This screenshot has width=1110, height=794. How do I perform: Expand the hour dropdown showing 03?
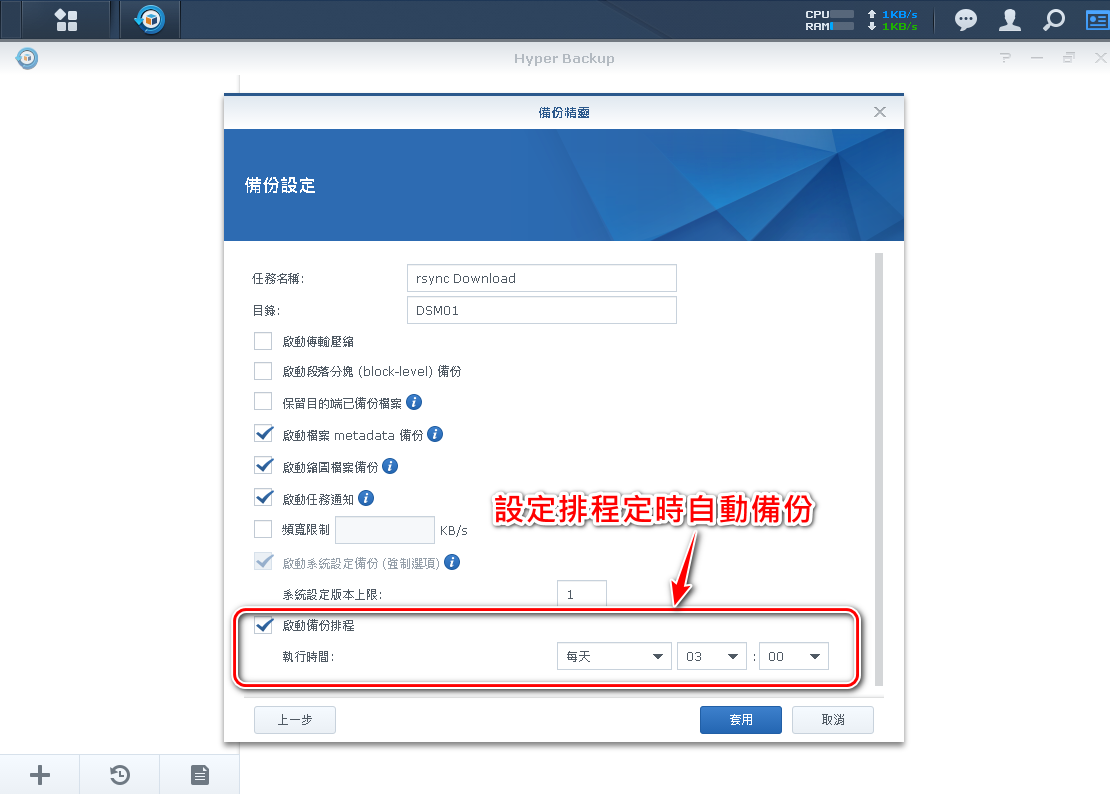[712, 656]
